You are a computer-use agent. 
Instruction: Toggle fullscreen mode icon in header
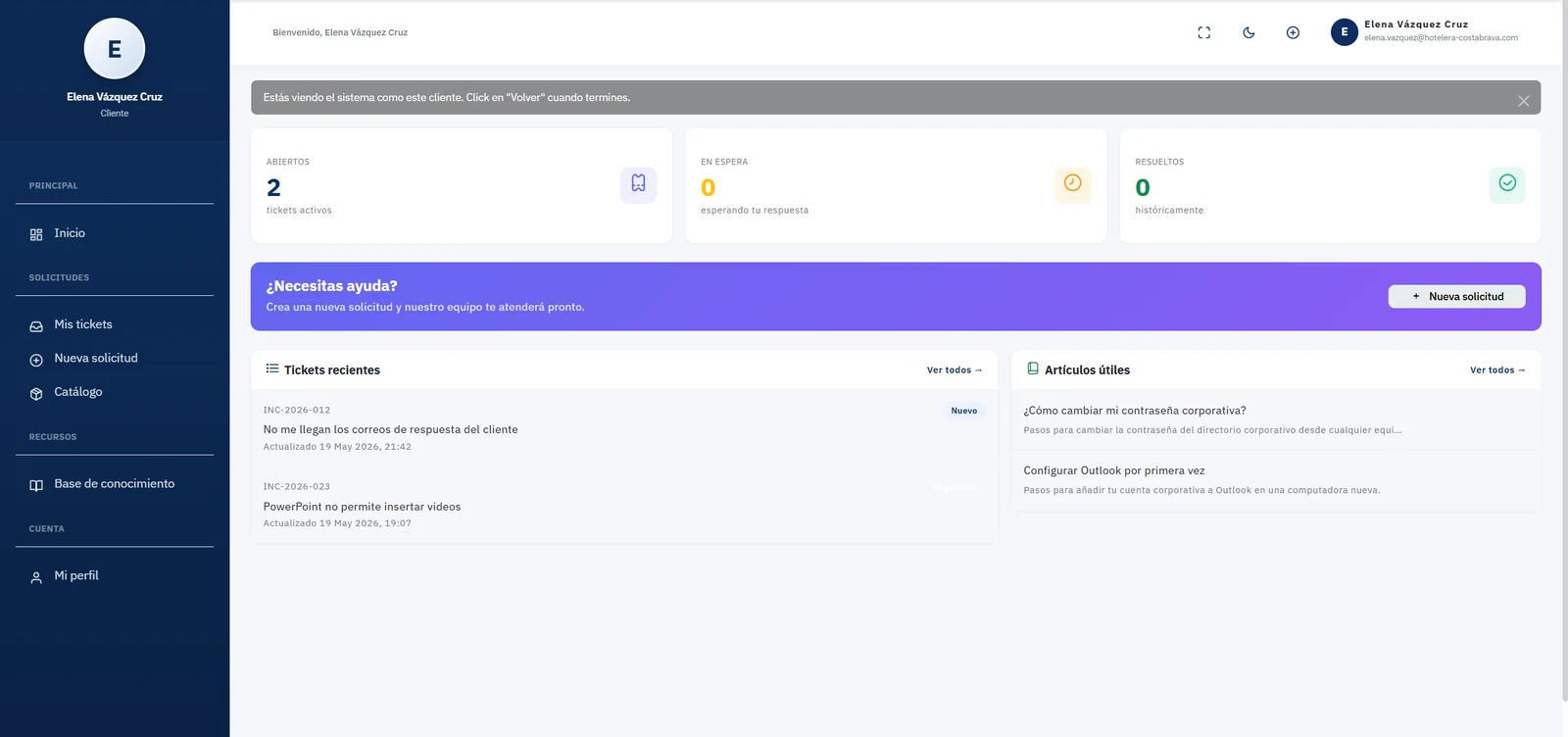tap(1203, 32)
